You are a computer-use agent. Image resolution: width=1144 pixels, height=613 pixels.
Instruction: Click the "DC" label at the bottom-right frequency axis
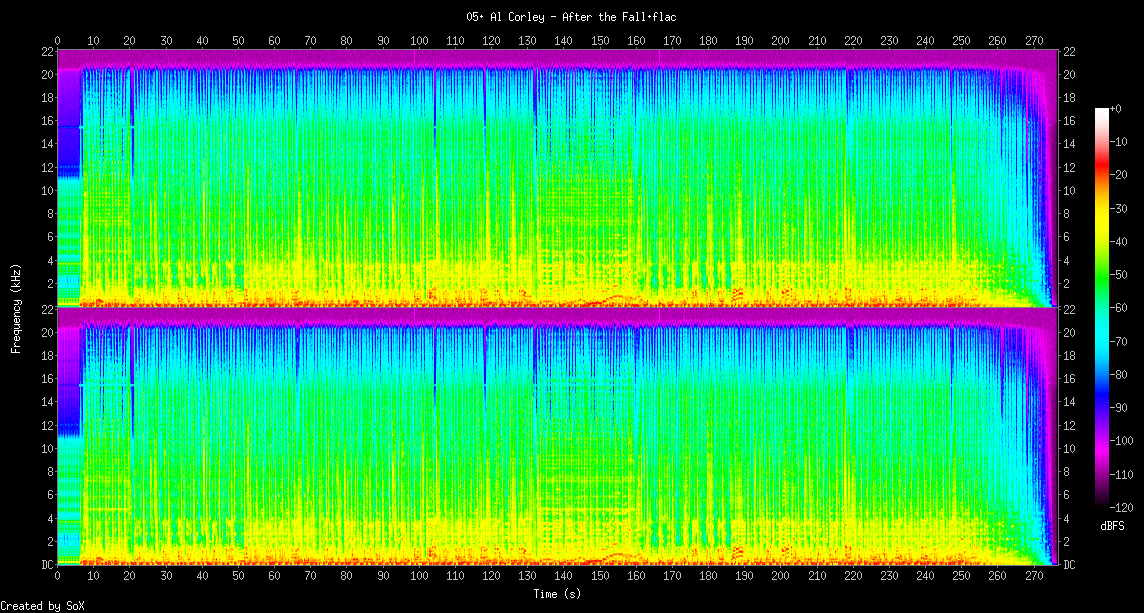coord(1068,565)
